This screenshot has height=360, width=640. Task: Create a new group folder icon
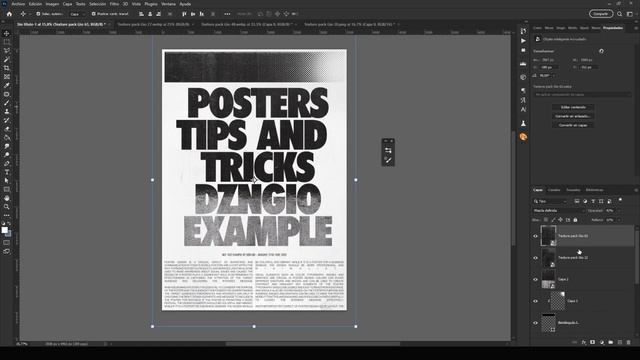click(x=611, y=342)
